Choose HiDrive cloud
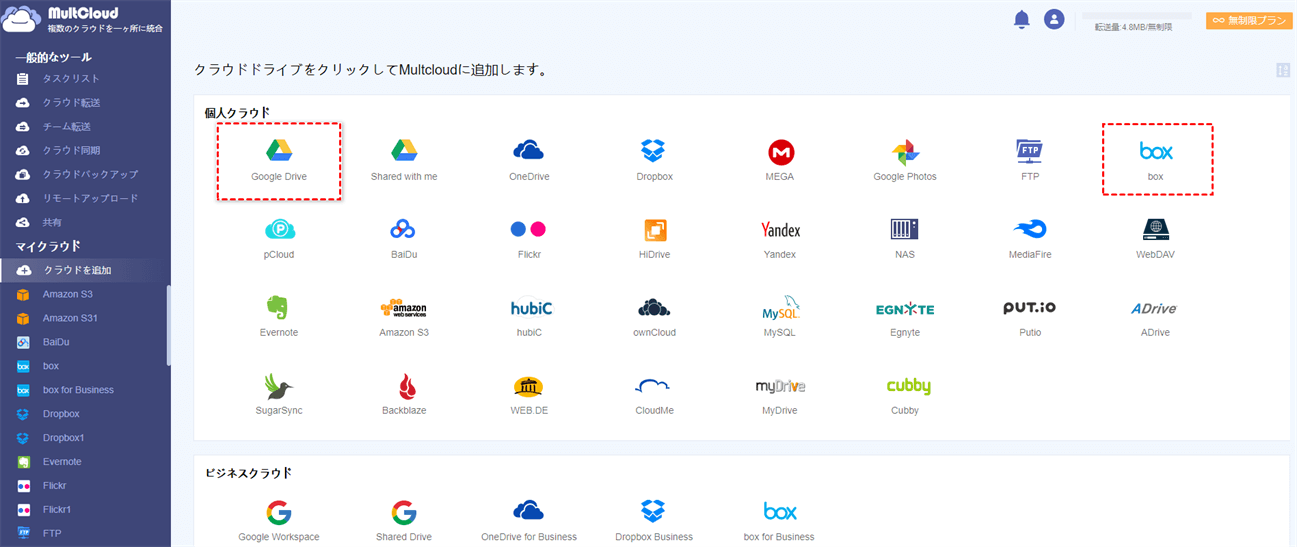This screenshot has height=547, width=1297. pyautogui.click(x=654, y=239)
